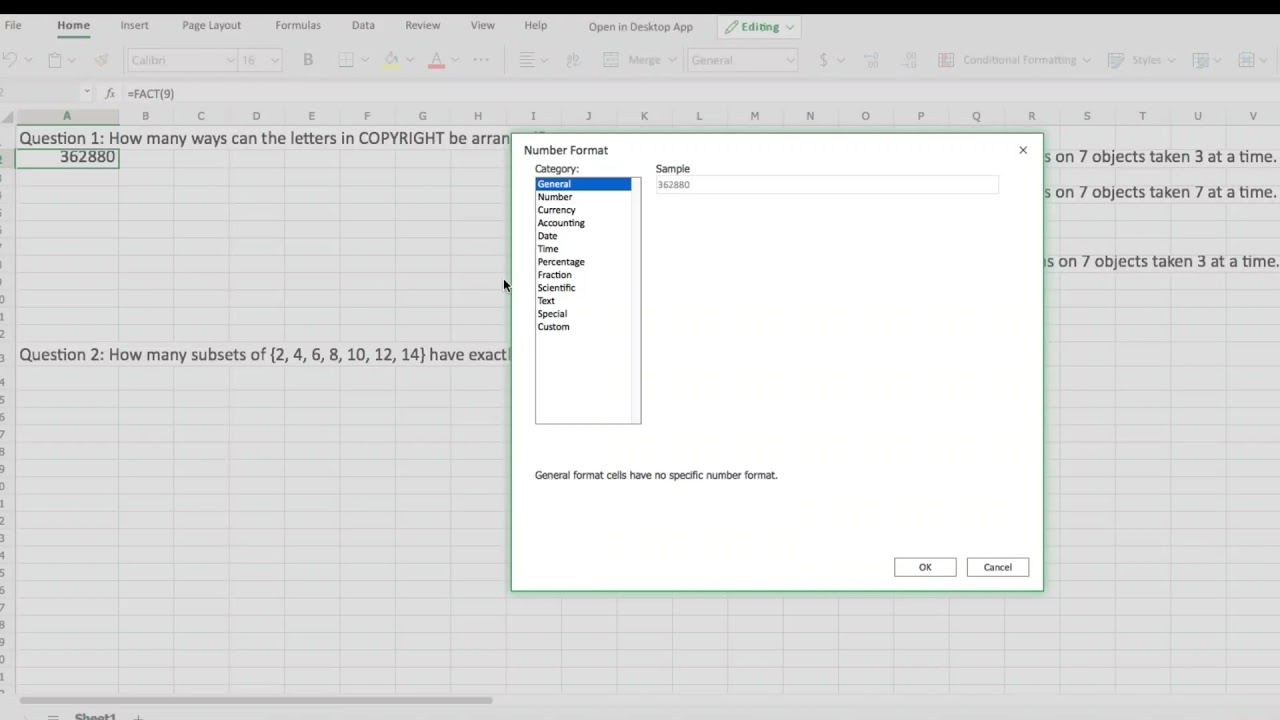Select the Custom category
This screenshot has height=720, width=1280.
coord(583,327)
